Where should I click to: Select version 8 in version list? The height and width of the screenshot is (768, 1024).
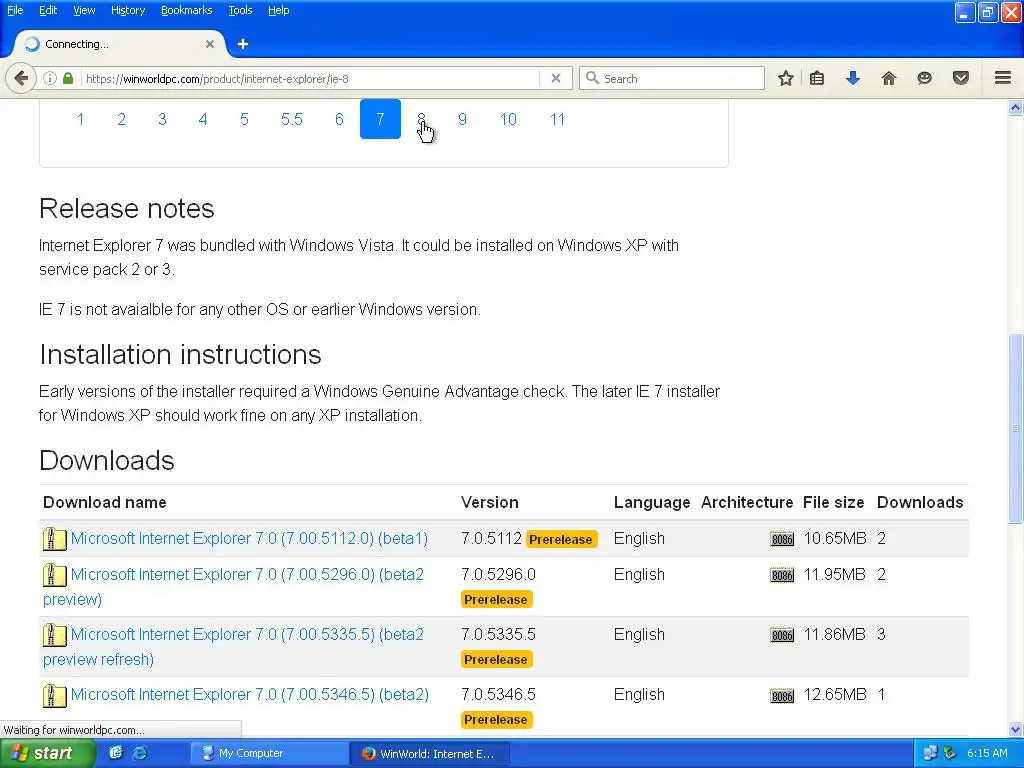(421, 119)
